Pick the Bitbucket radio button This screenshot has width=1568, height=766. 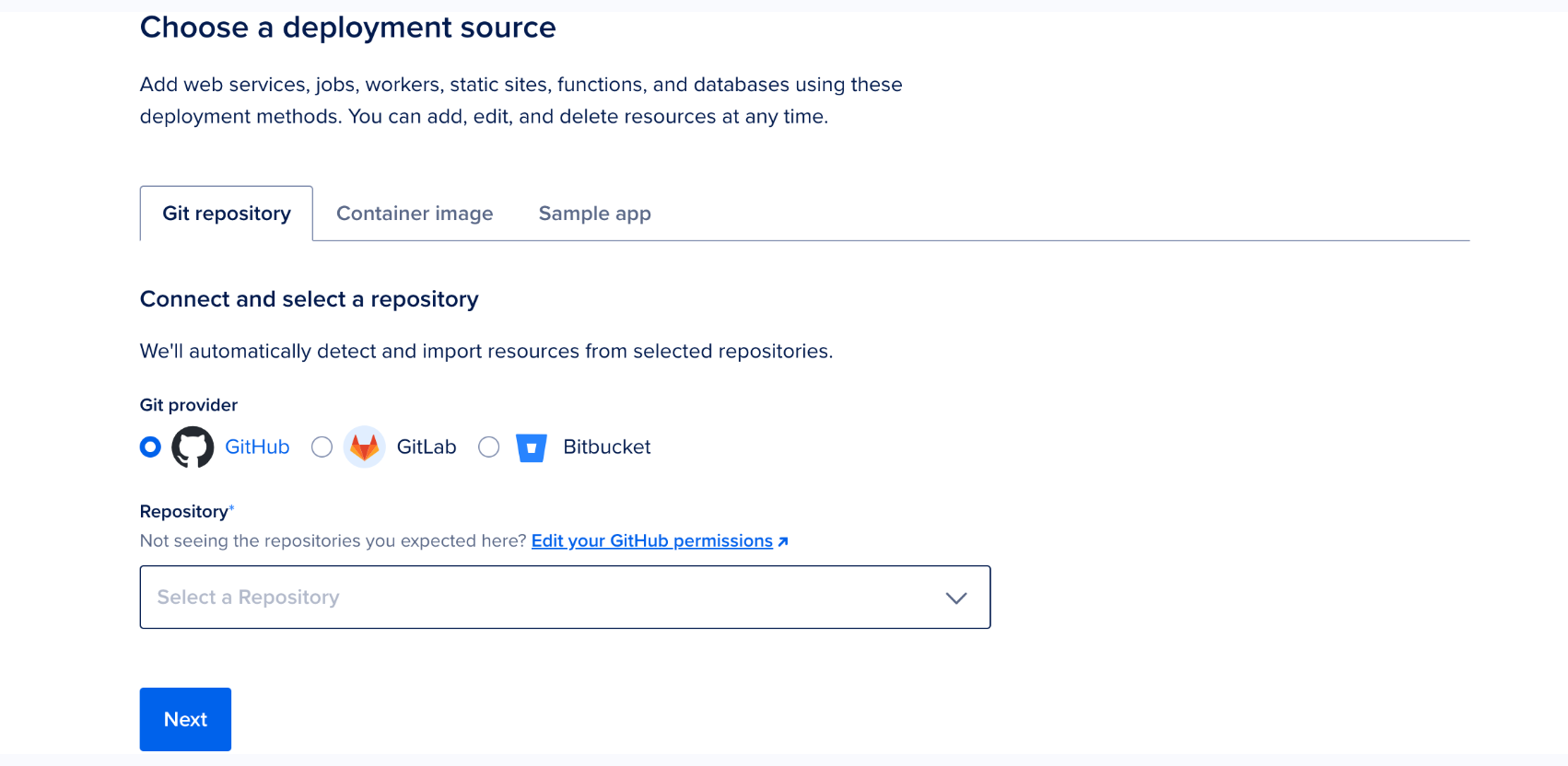click(x=489, y=447)
